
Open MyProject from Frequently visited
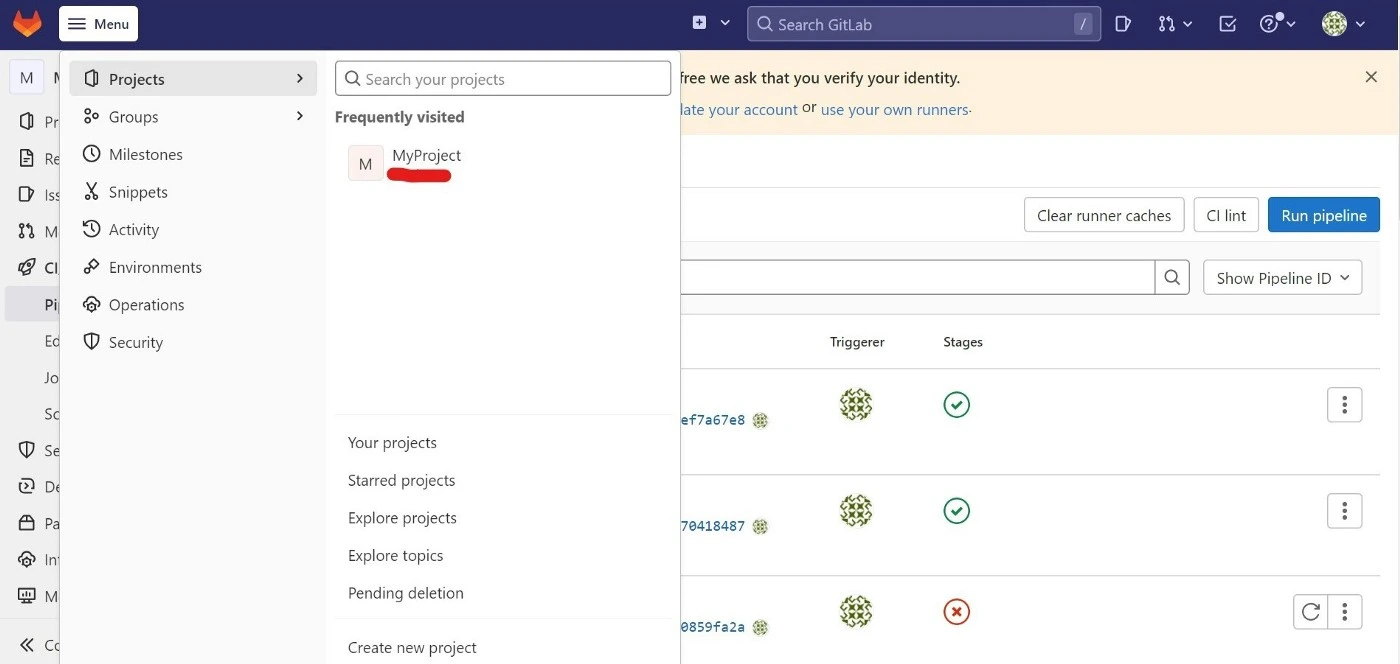(x=425, y=156)
